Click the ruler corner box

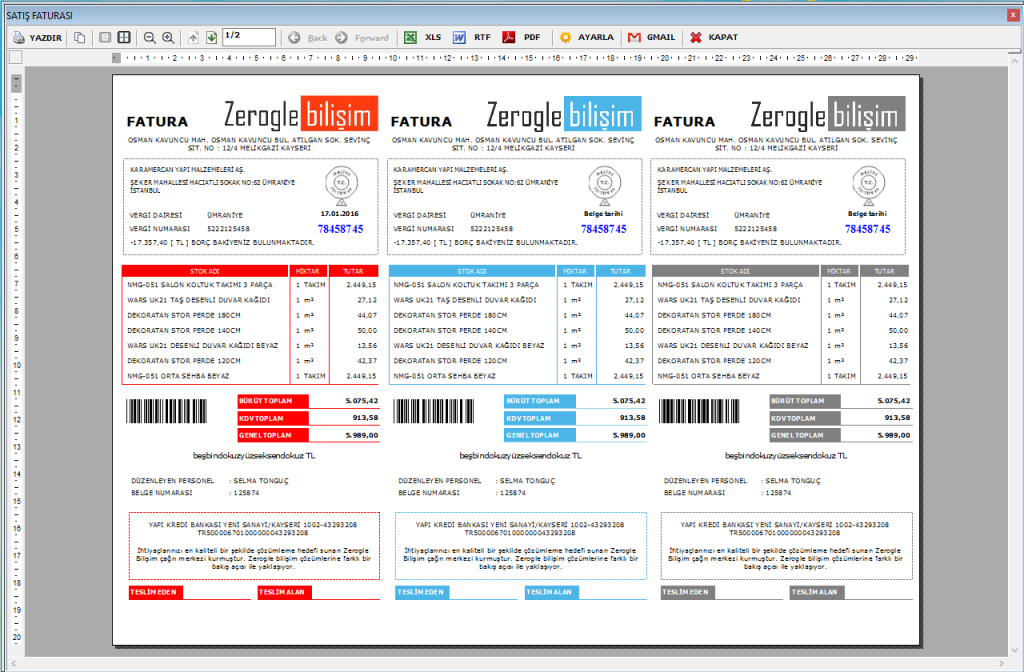pyautogui.click(x=16, y=57)
